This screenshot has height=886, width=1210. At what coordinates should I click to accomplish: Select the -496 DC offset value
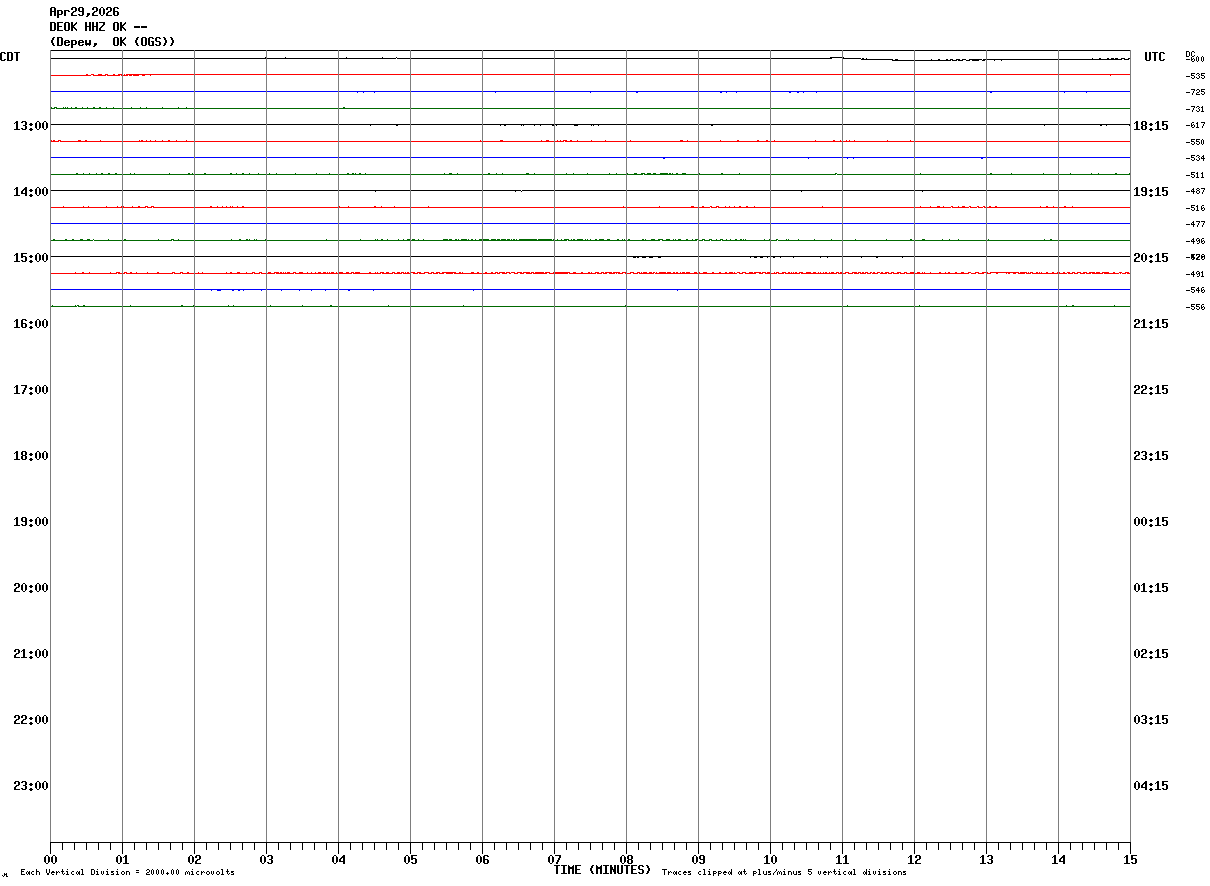click(1195, 241)
